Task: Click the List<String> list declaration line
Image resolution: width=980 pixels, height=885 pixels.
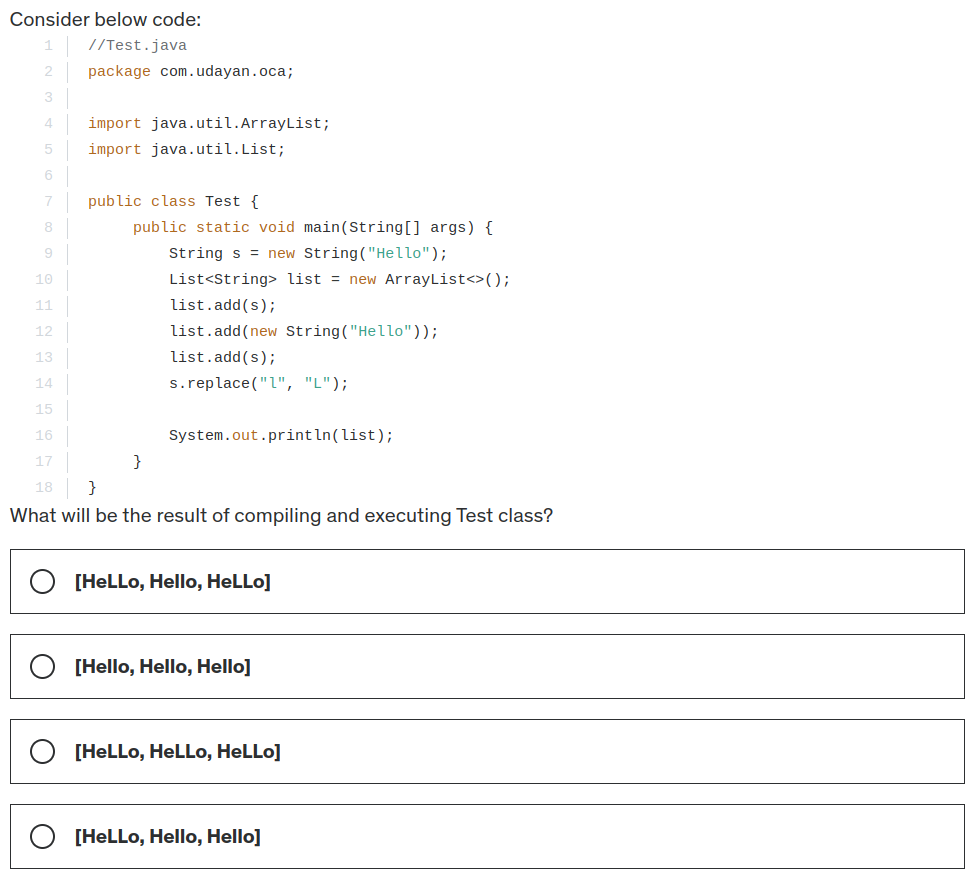Action: [339, 279]
